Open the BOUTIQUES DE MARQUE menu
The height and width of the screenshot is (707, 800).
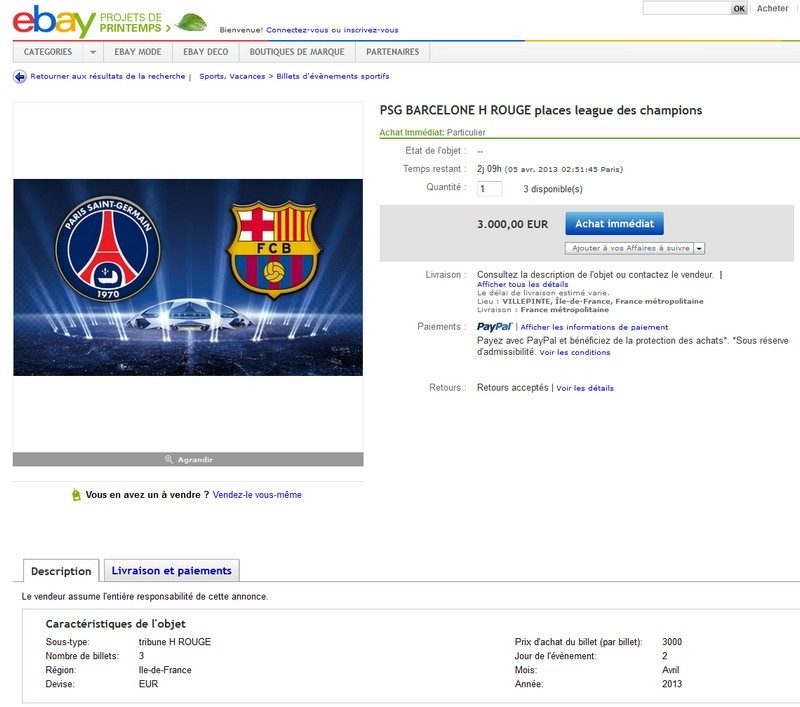297,52
